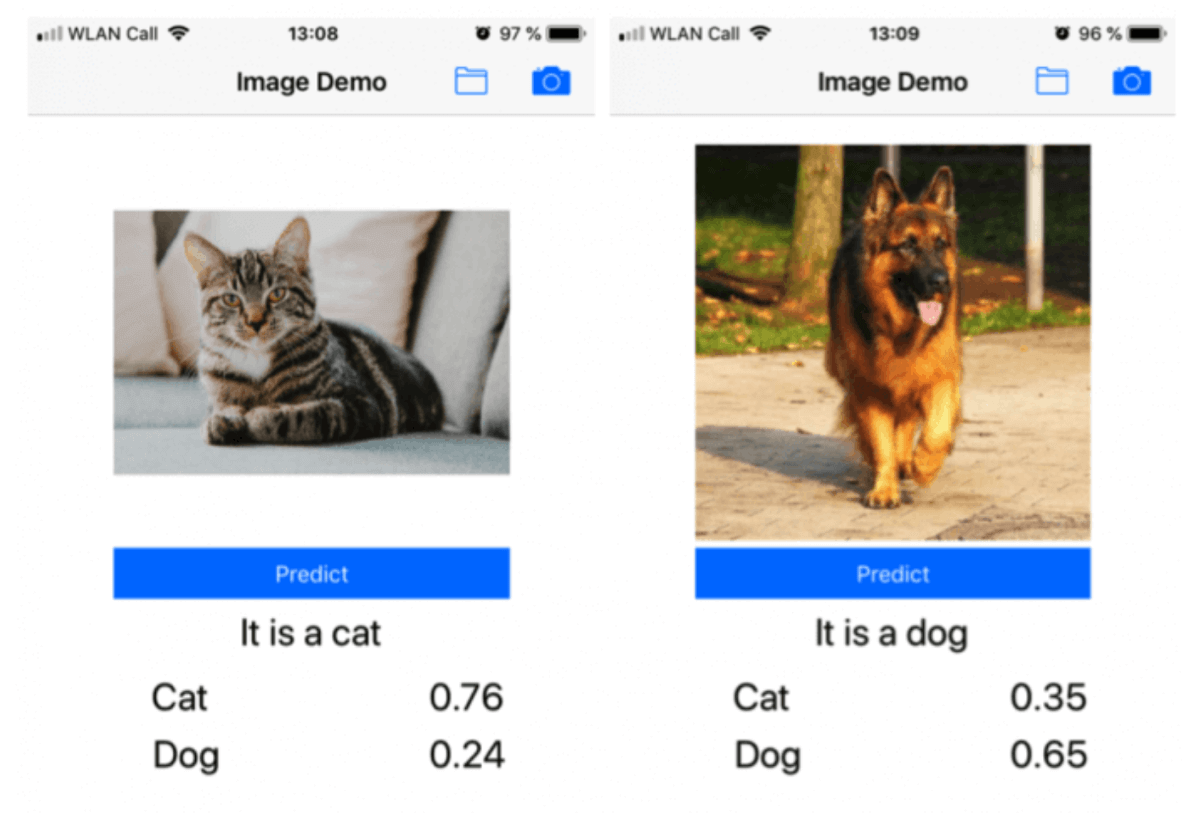Viewport: 1182px width, 830px height.
Task: Tap the battery icon beside 97 %
Action: pyautogui.click(x=566, y=33)
